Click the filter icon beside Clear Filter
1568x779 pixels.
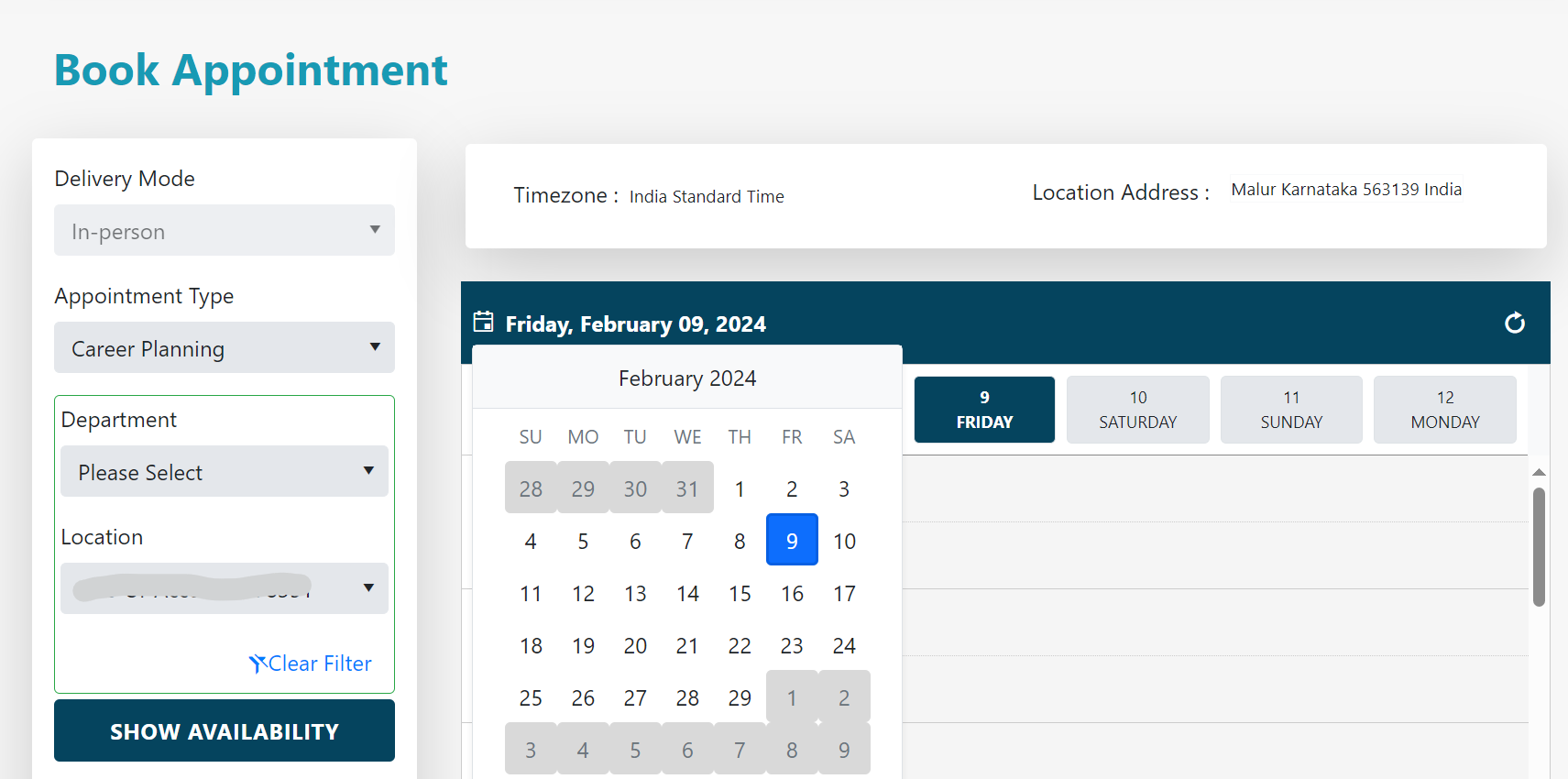[x=258, y=664]
